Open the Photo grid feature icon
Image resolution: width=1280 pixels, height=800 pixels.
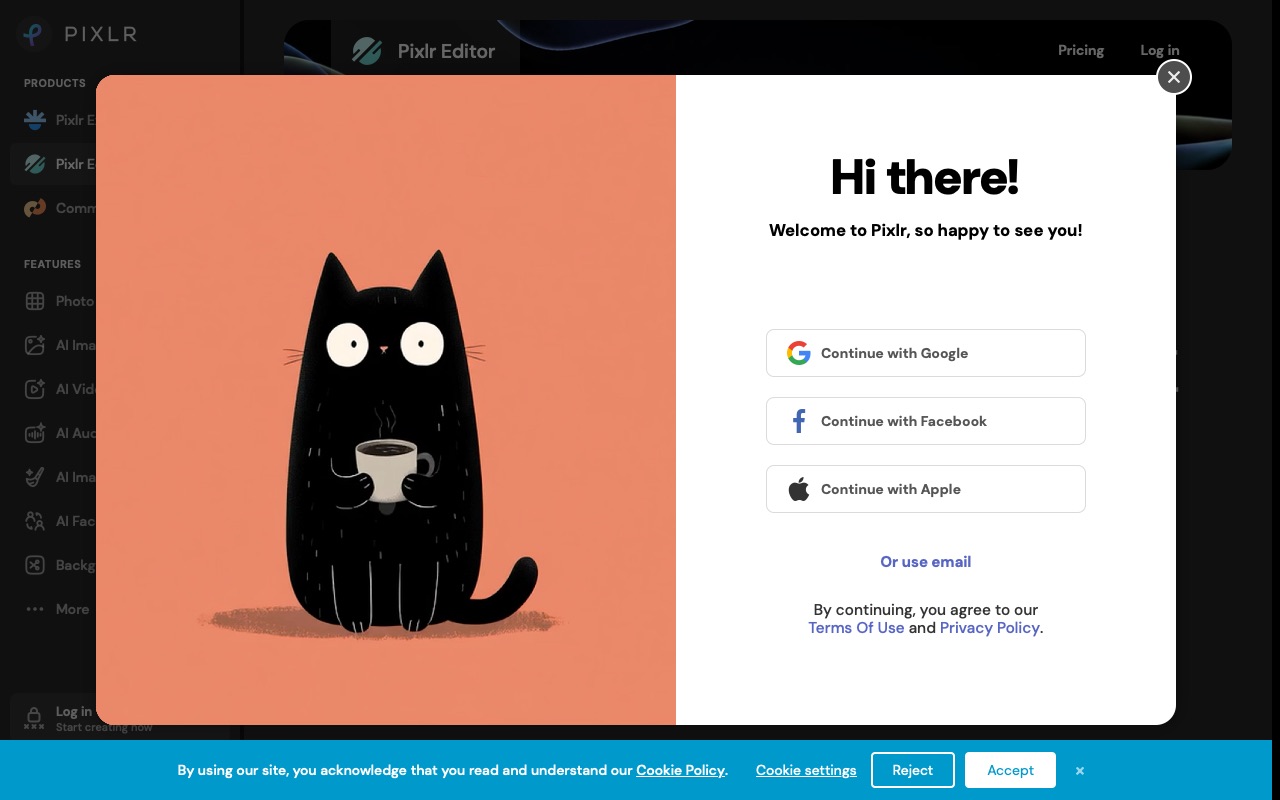[x=35, y=301]
